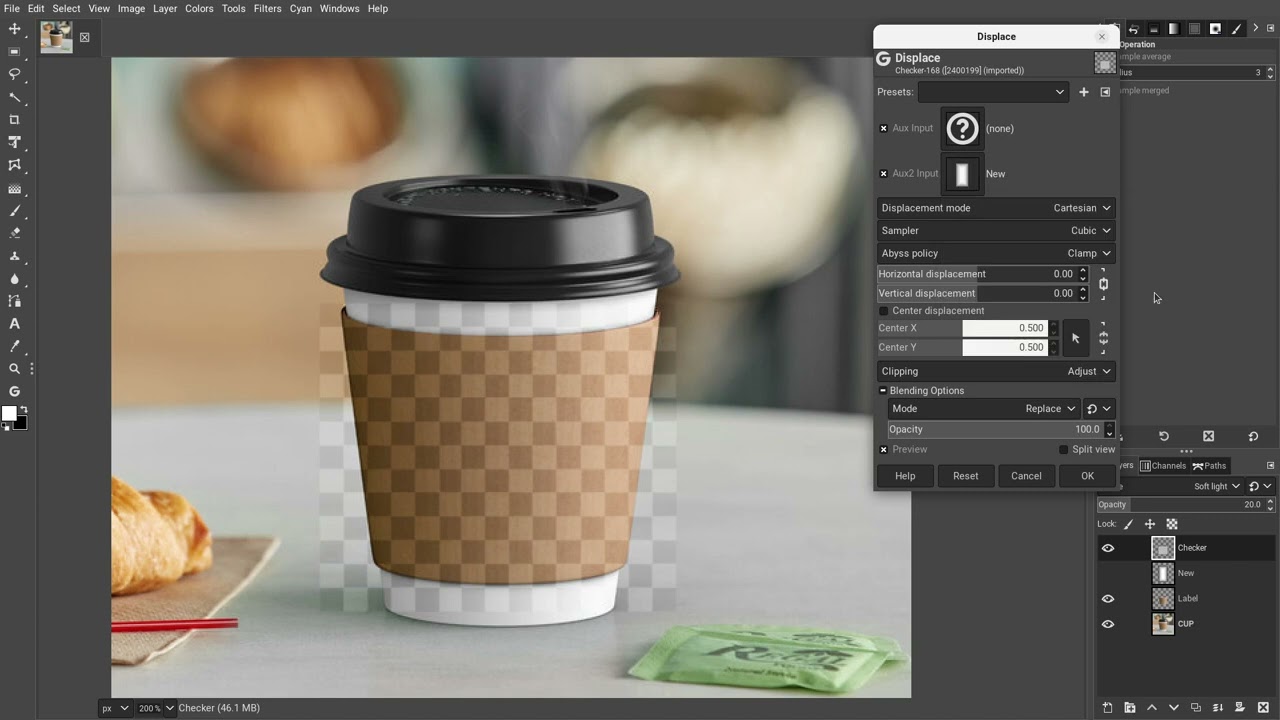Open the Presets dropdown

[993, 92]
